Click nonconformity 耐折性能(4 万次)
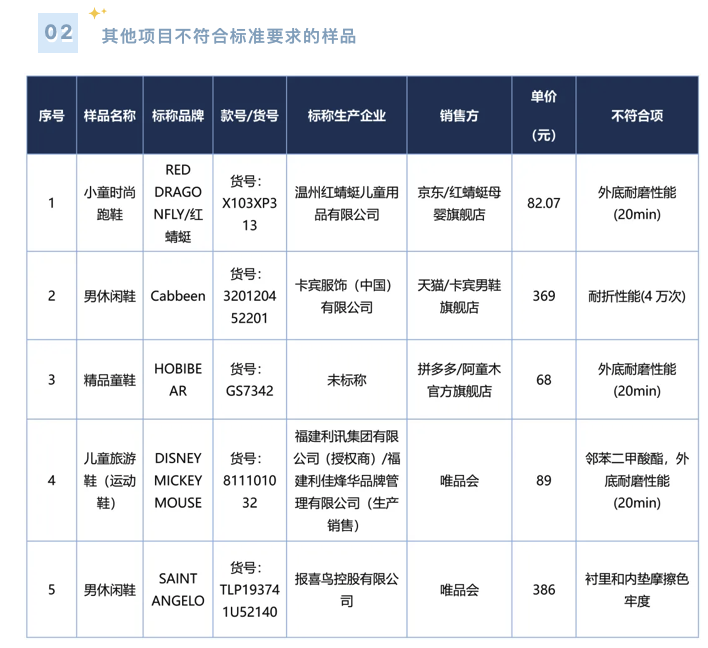The image size is (708, 648). 637,296
